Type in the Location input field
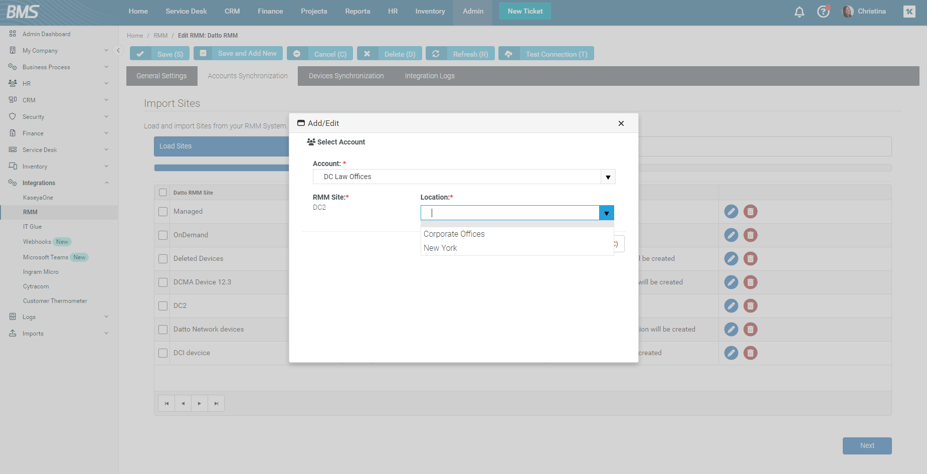Image resolution: width=929 pixels, height=474 pixels. 510,213
